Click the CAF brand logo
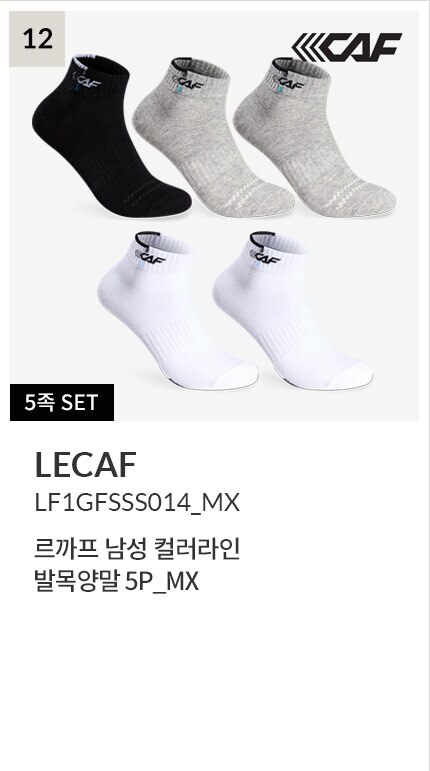 pyautogui.click(x=346, y=47)
